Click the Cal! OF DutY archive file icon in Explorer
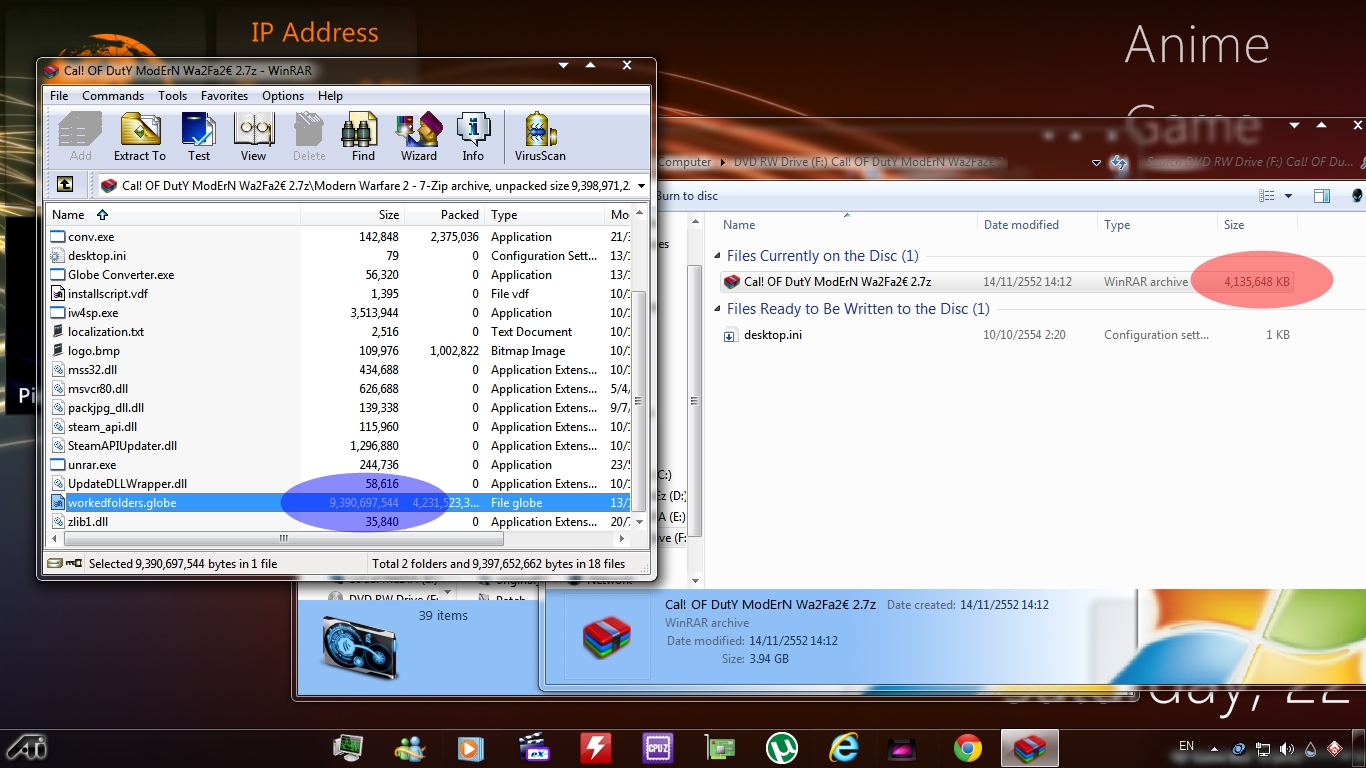 (732, 282)
